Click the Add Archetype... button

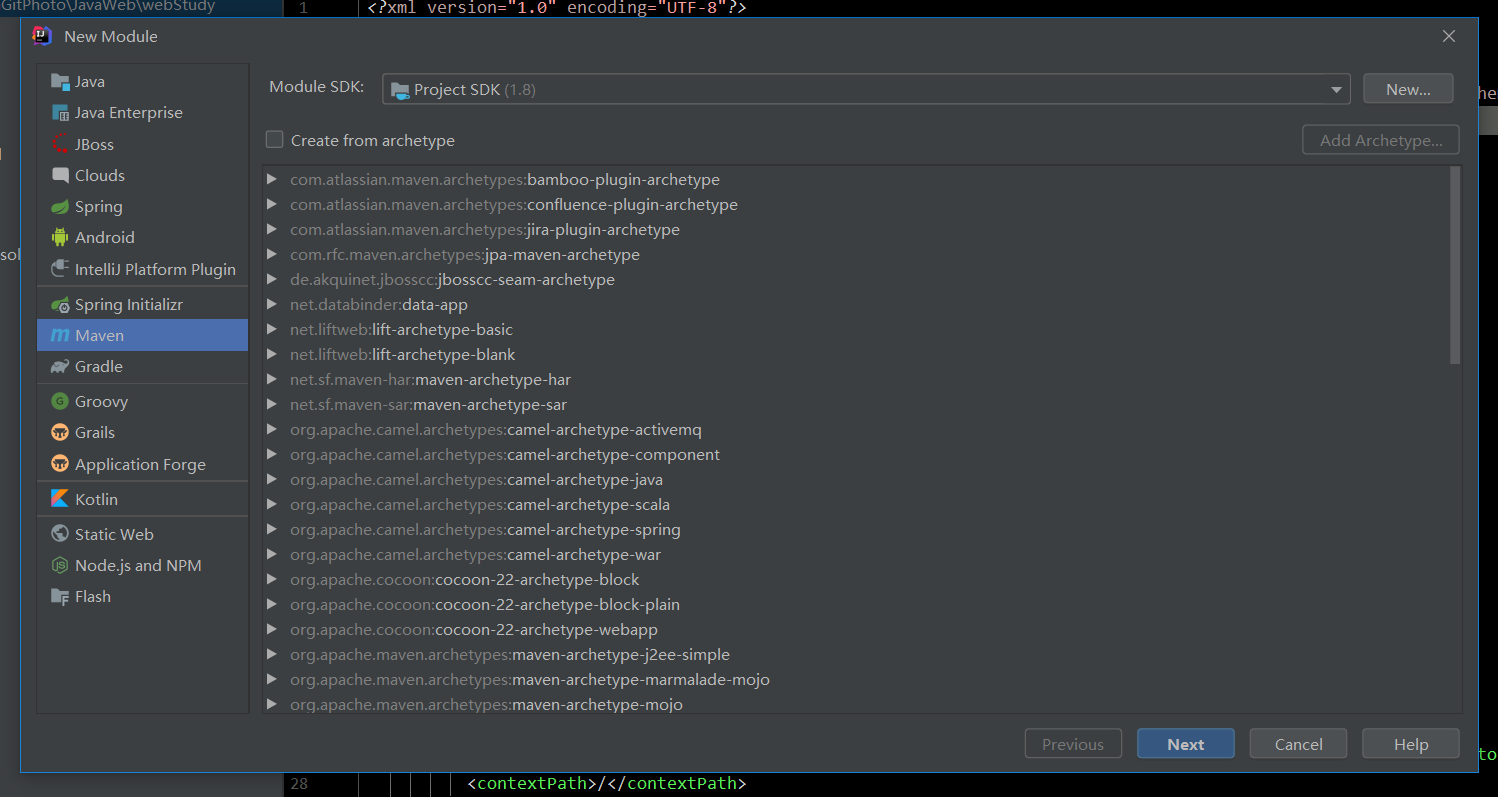pyautogui.click(x=1381, y=140)
